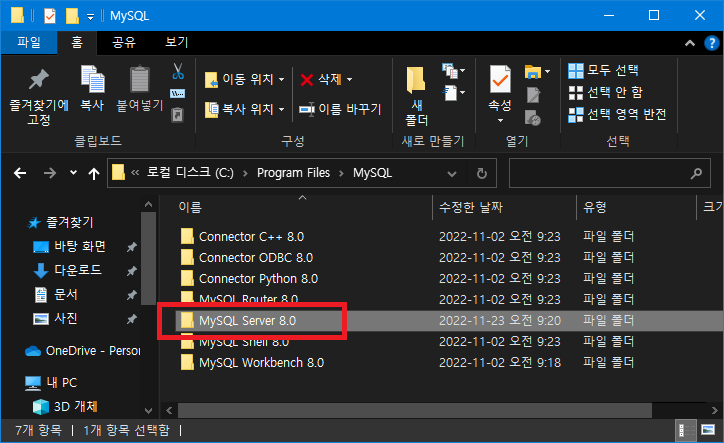Screen dimensions: 724x443
Task: Open Documents (문서) in sidebar
Action: pos(56,294)
